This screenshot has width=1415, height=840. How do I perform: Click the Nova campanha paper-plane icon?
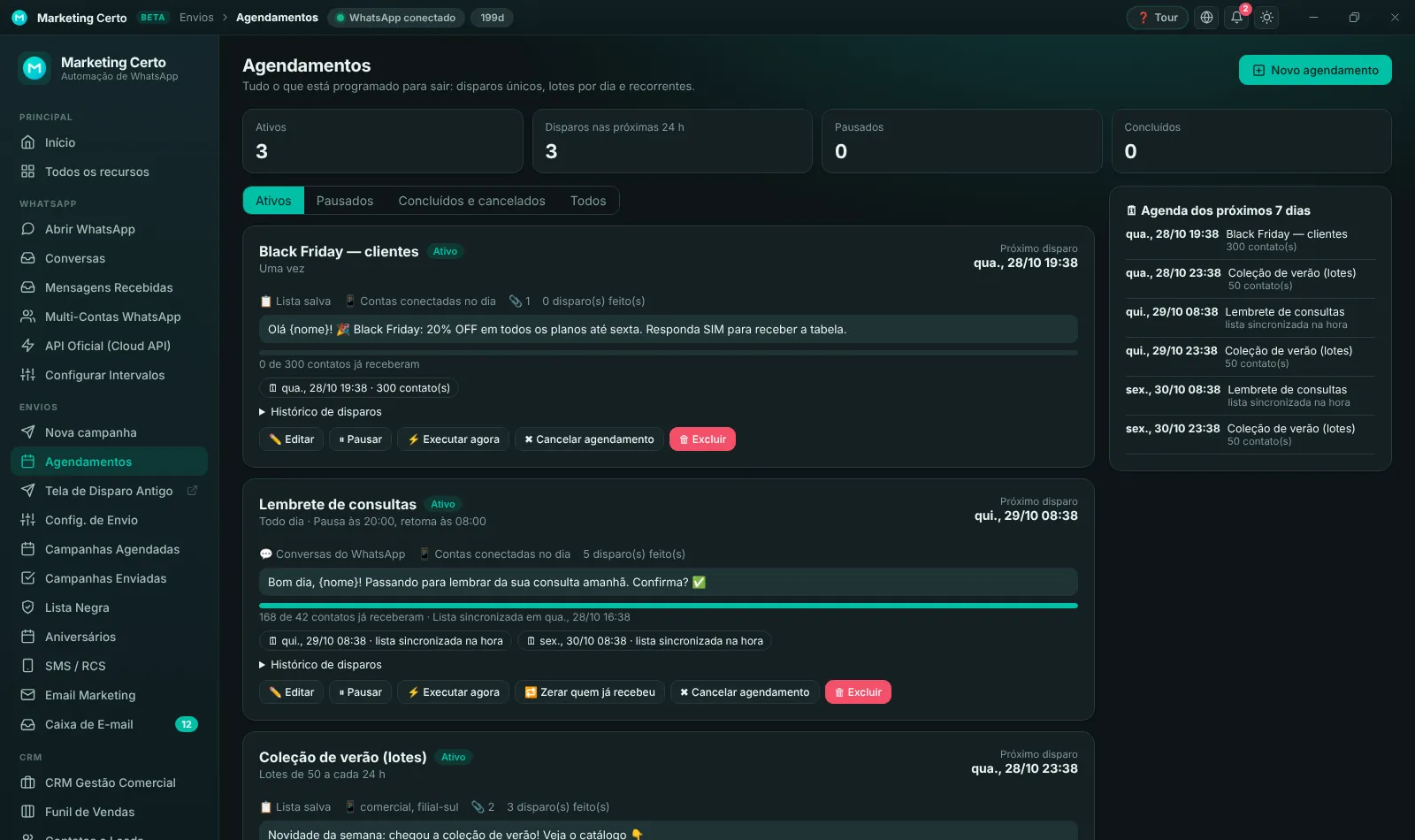(x=27, y=432)
